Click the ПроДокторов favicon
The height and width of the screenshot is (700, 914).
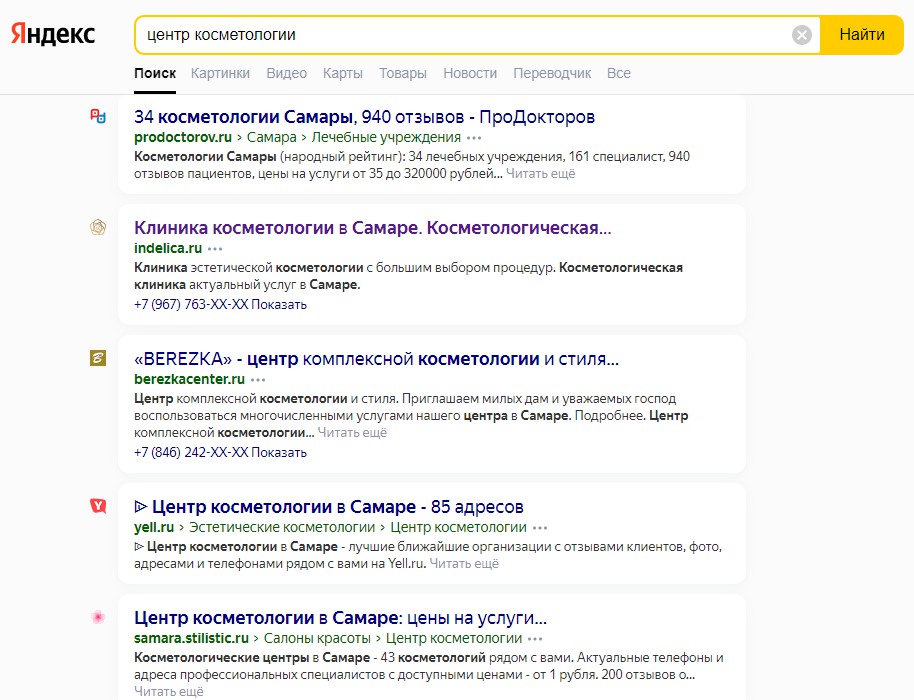tap(98, 116)
